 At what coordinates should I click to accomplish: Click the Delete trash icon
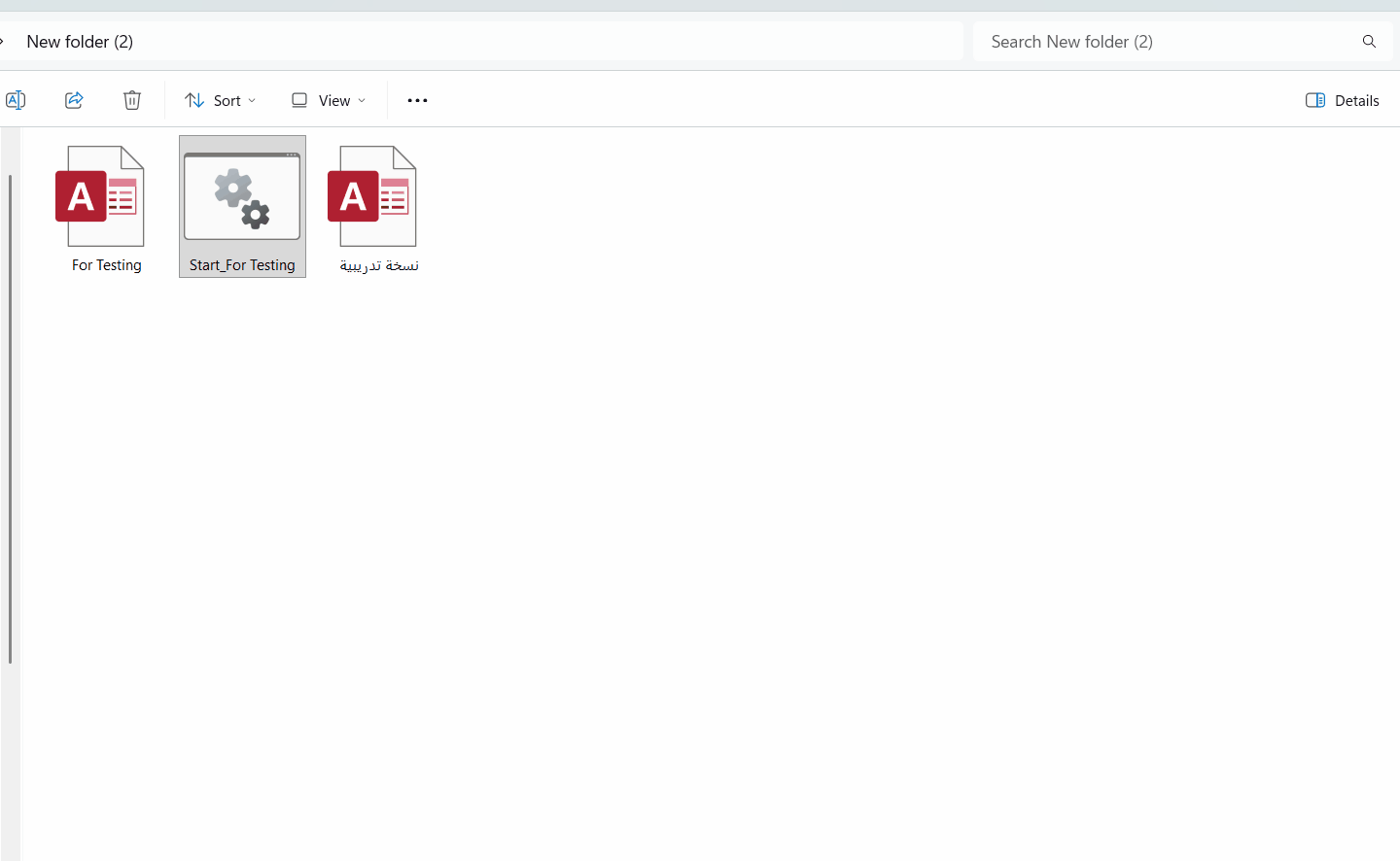132,100
